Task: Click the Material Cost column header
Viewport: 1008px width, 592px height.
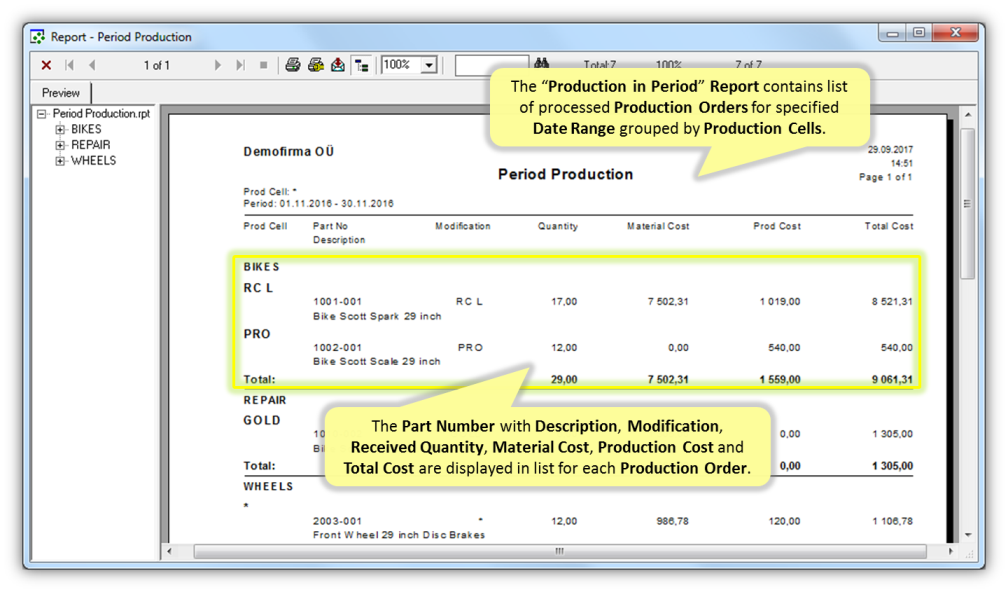Action: [x=658, y=226]
